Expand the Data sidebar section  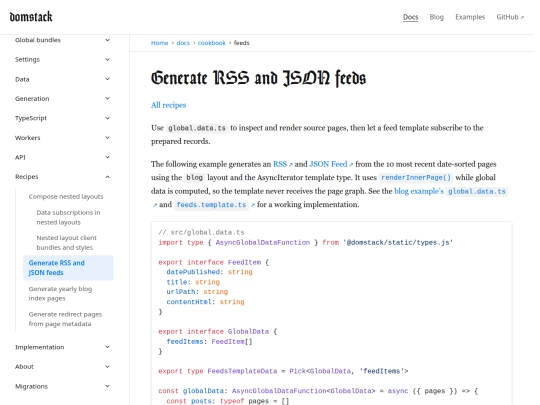tap(62, 79)
